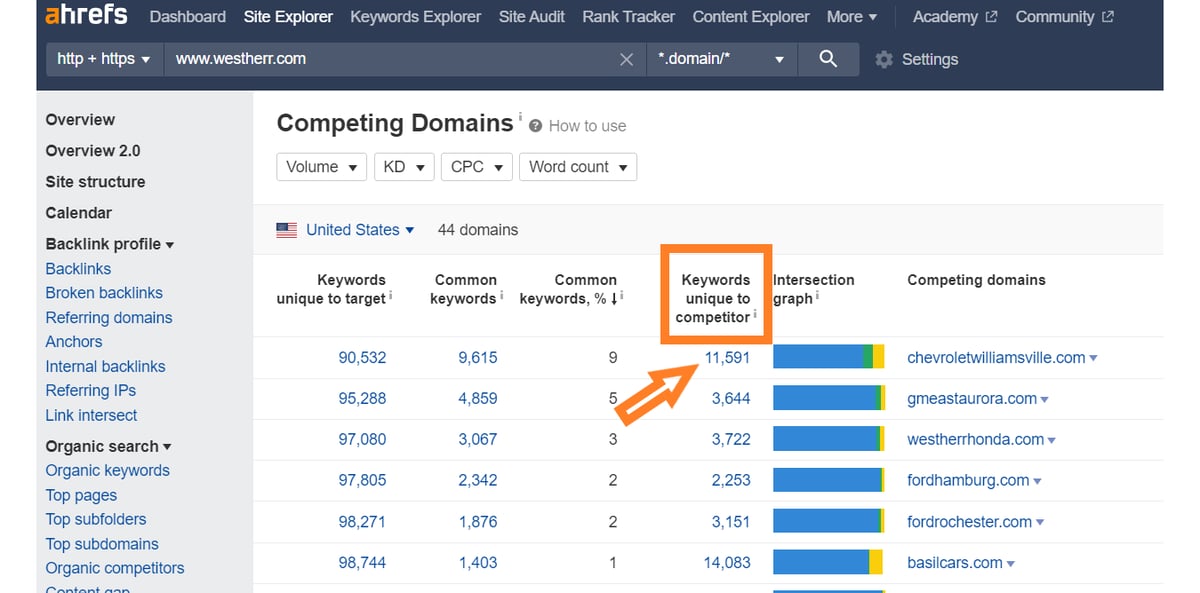The image size is (1200, 593).
Task: Click the ahrefs logo
Action: click(x=85, y=16)
